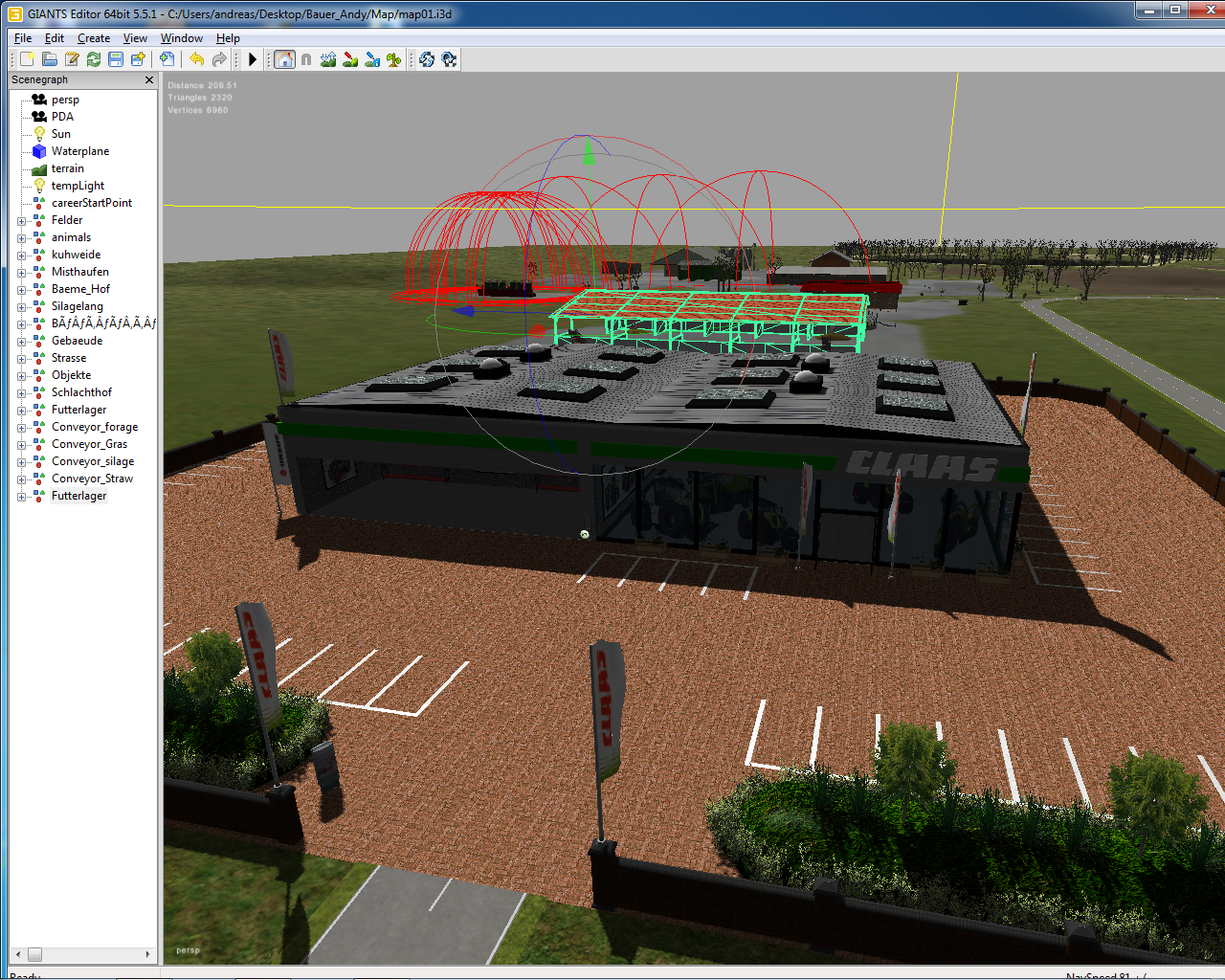Select the Conveyor_Straw row label
Image resolution: width=1225 pixels, height=980 pixels.
[92, 479]
